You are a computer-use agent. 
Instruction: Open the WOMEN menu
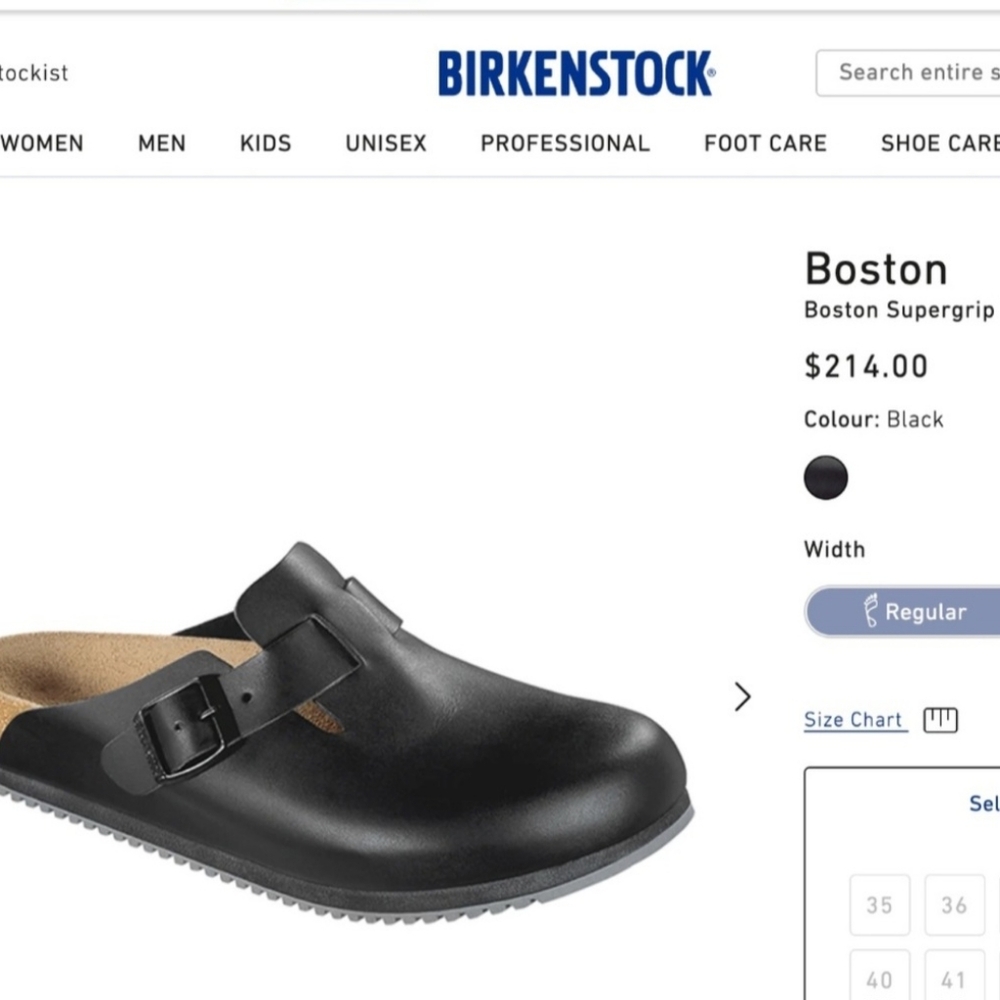[x=42, y=143]
